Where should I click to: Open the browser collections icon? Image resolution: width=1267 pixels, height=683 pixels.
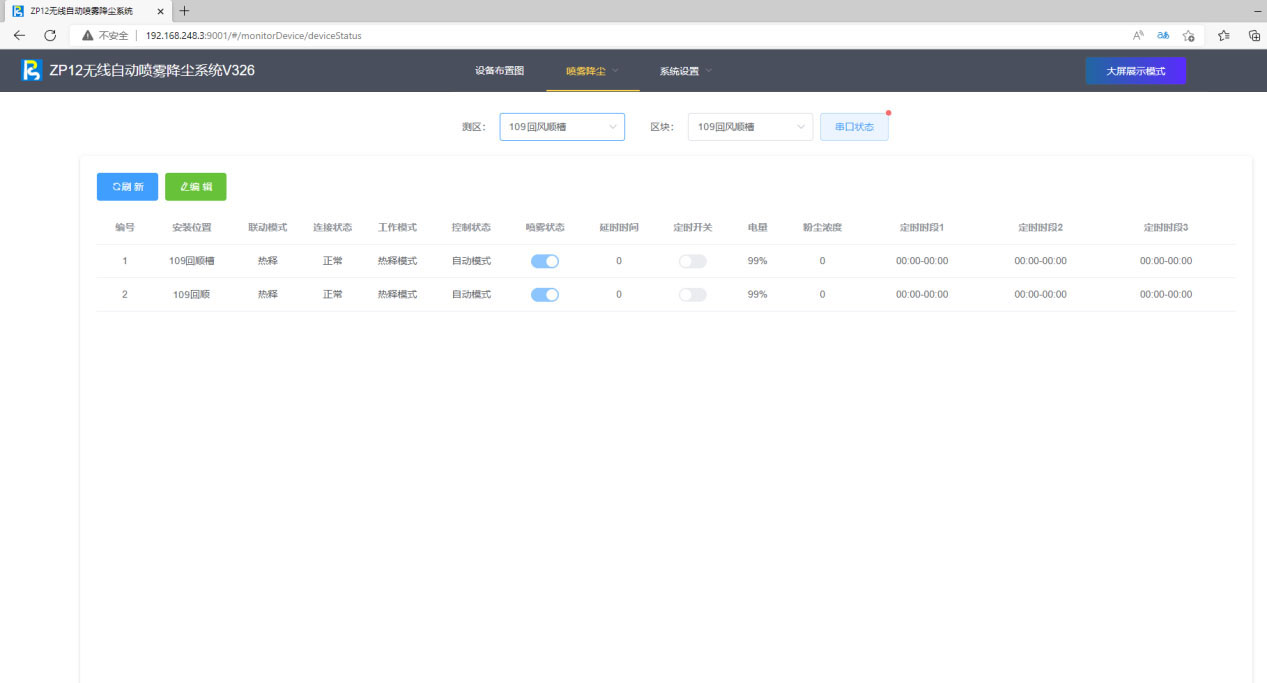(1254, 35)
